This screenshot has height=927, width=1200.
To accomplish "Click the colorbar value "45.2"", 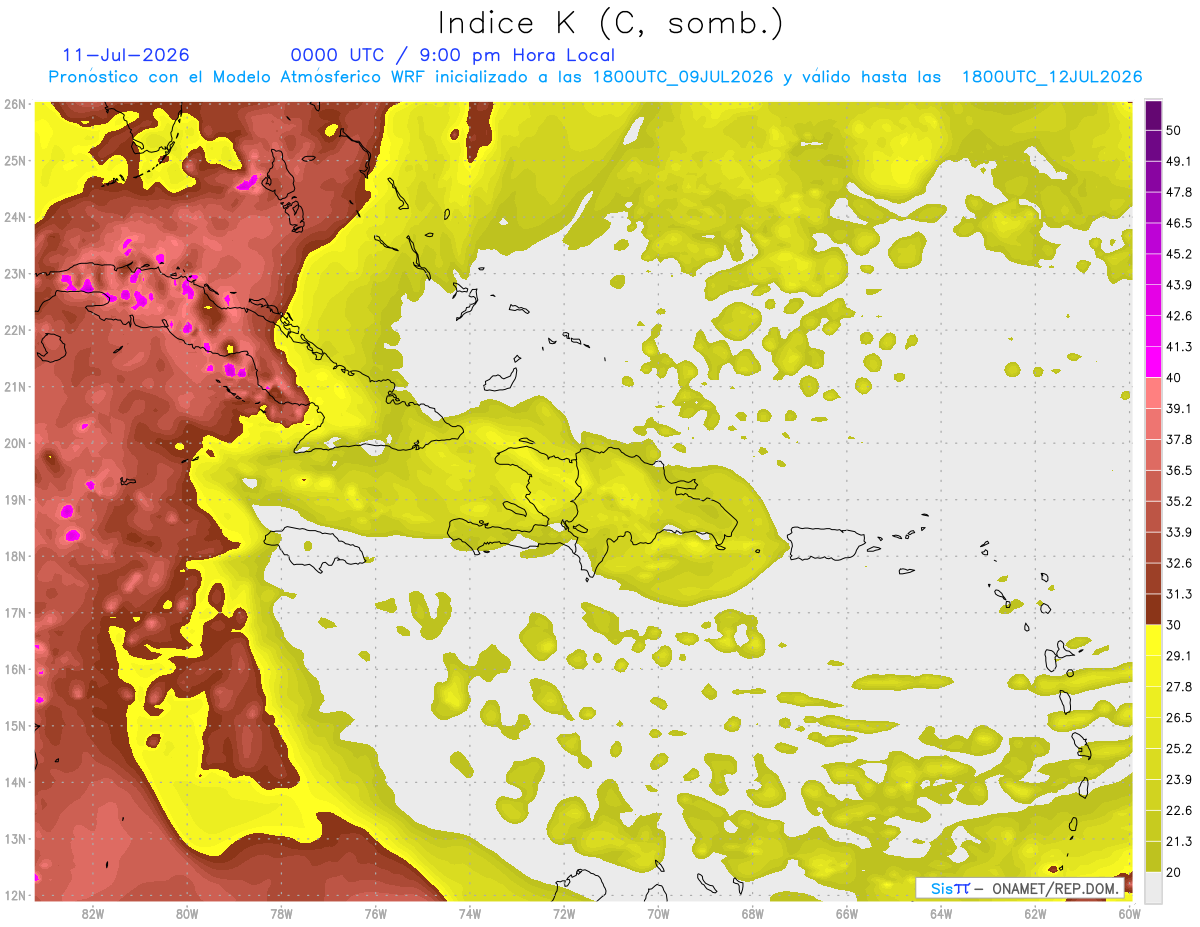I will pyautogui.click(x=1179, y=254).
